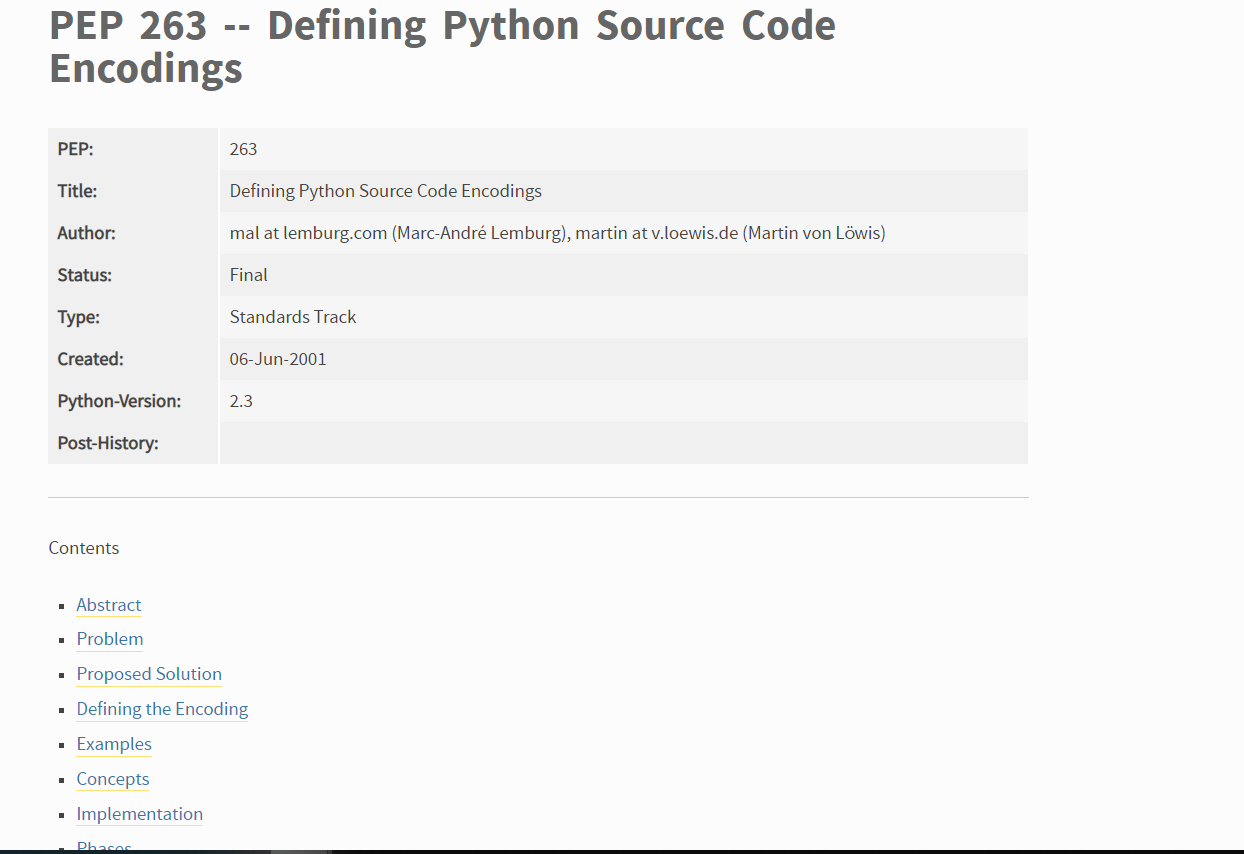Viewport: 1244px width, 854px height.
Task: Click the PEP number value 263
Action: (x=243, y=149)
